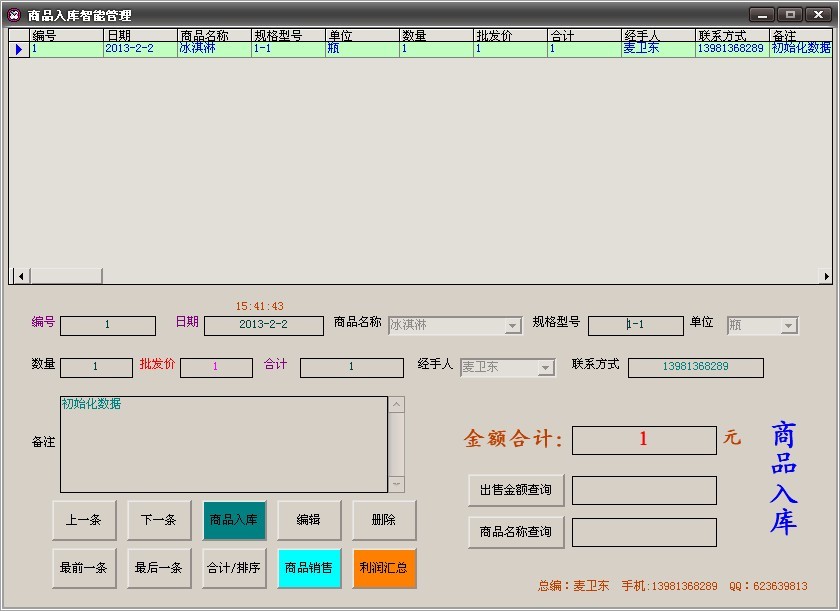The height and width of the screenshot is (611, 840).
Task: Close the 商品入库智能管理 window
Action: 819,15
